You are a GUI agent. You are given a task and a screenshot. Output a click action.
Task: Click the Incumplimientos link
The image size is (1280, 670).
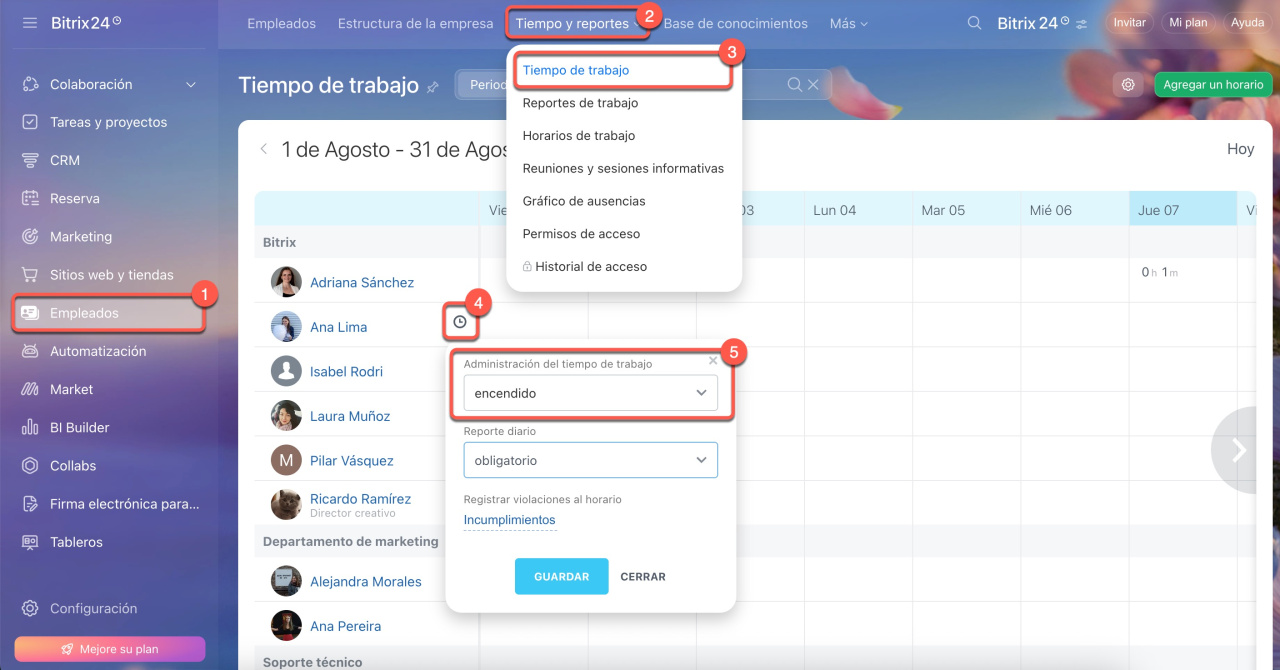(509, 520)
